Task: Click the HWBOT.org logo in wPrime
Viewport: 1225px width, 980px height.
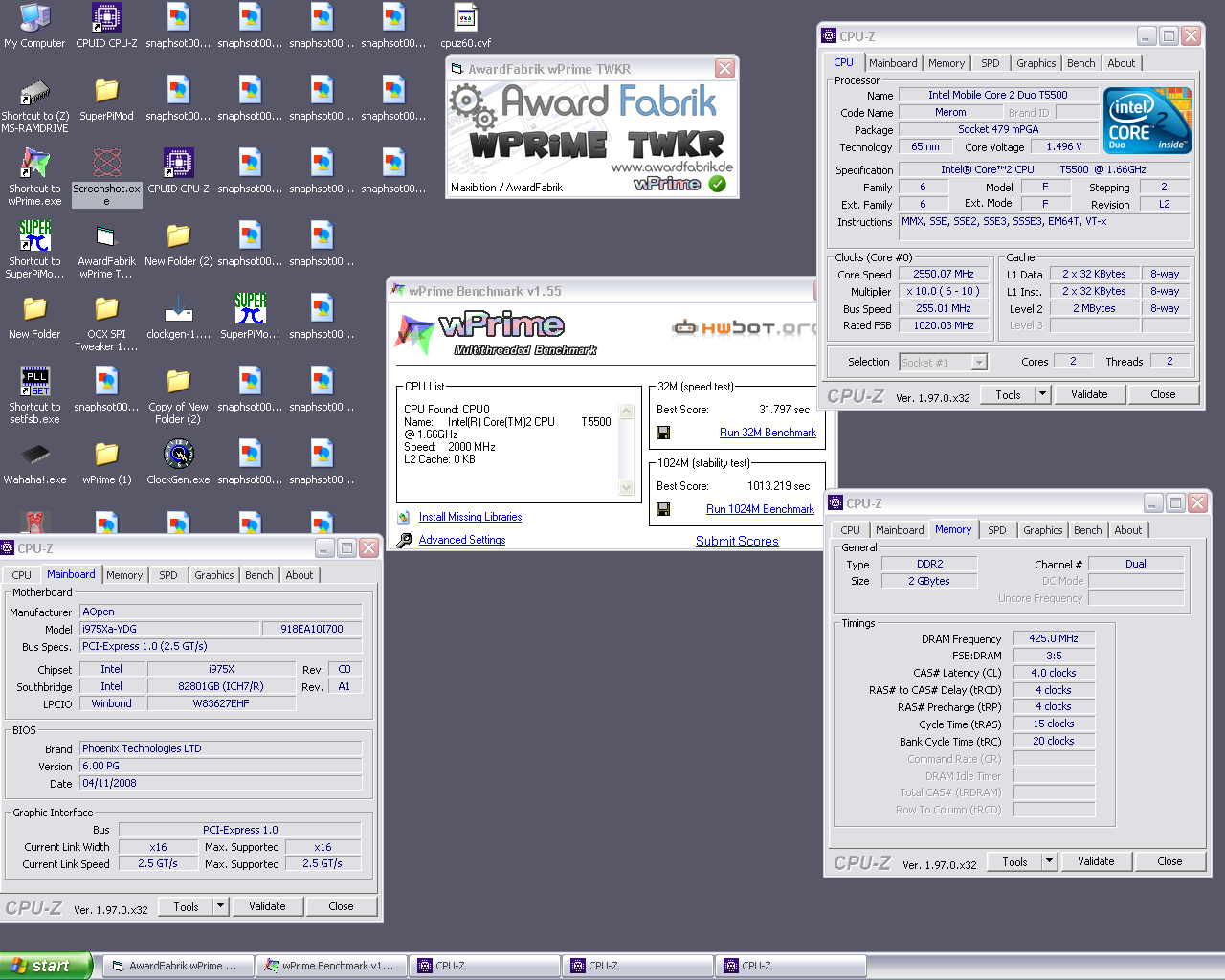Action: click(745, 328)
